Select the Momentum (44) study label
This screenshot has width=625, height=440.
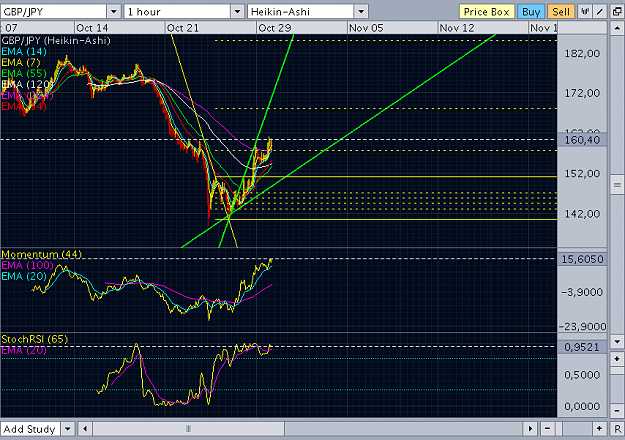pyautogui.click(x=41, y=254)
